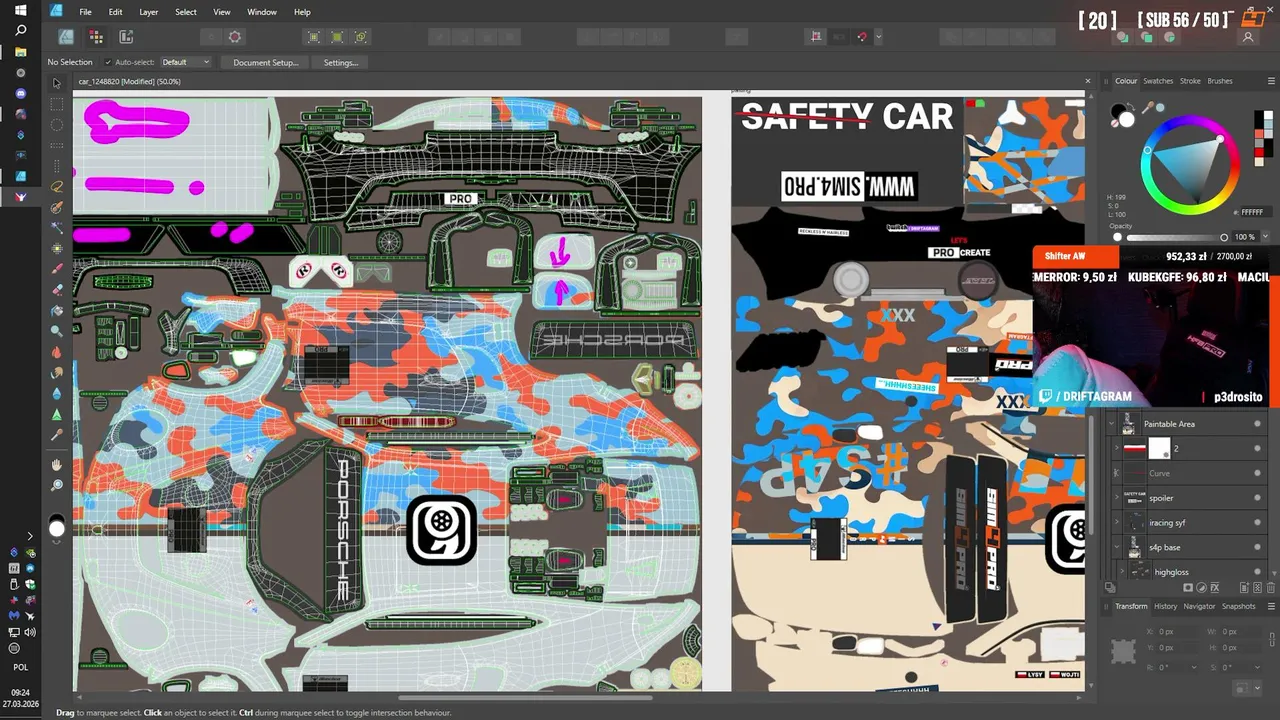Viewport: 1280px width, 720px height.
Task: Switch to the Swatches tab
Action: point(1158,81)
